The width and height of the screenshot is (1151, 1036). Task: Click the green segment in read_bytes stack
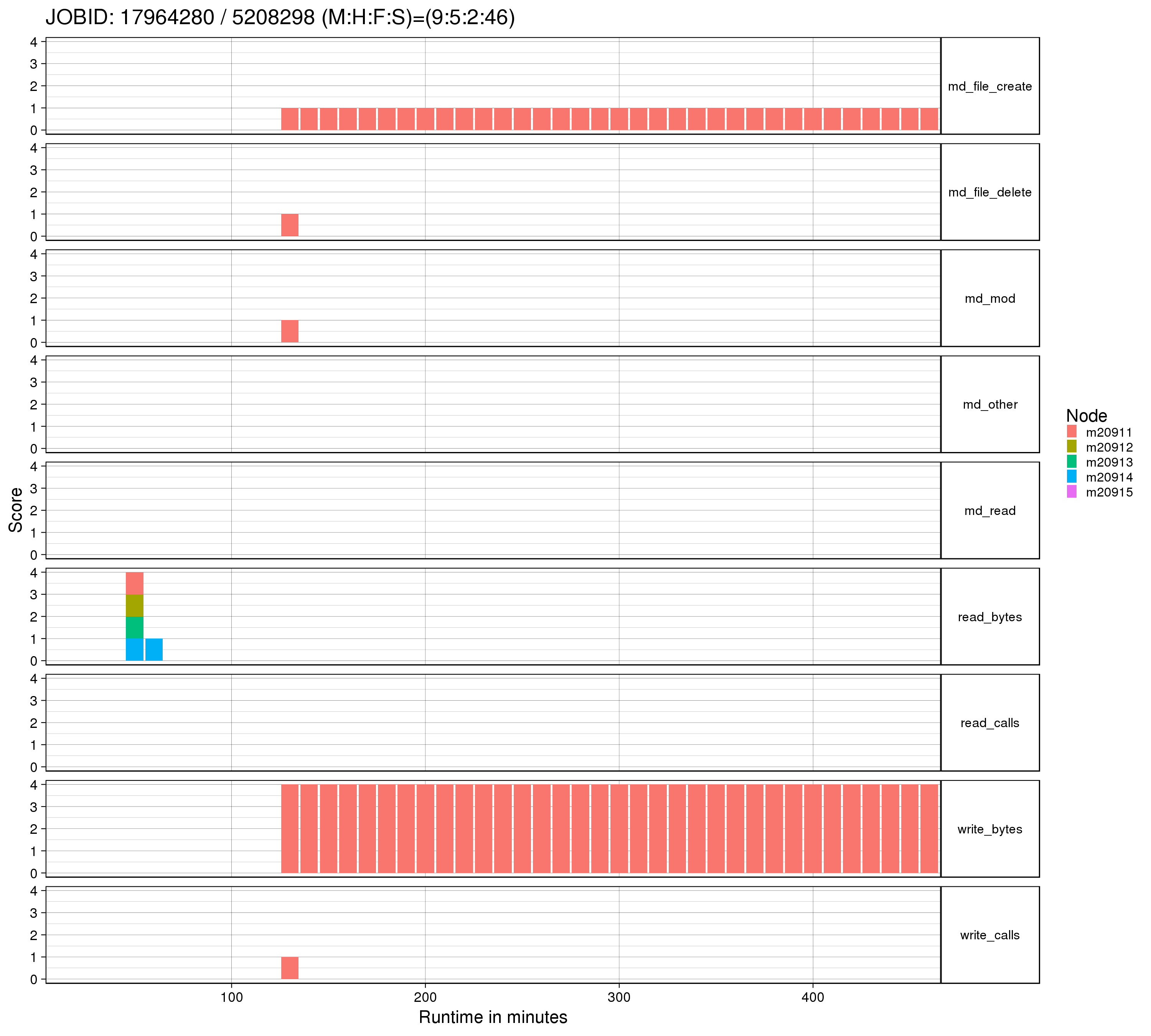pos(134,628)
